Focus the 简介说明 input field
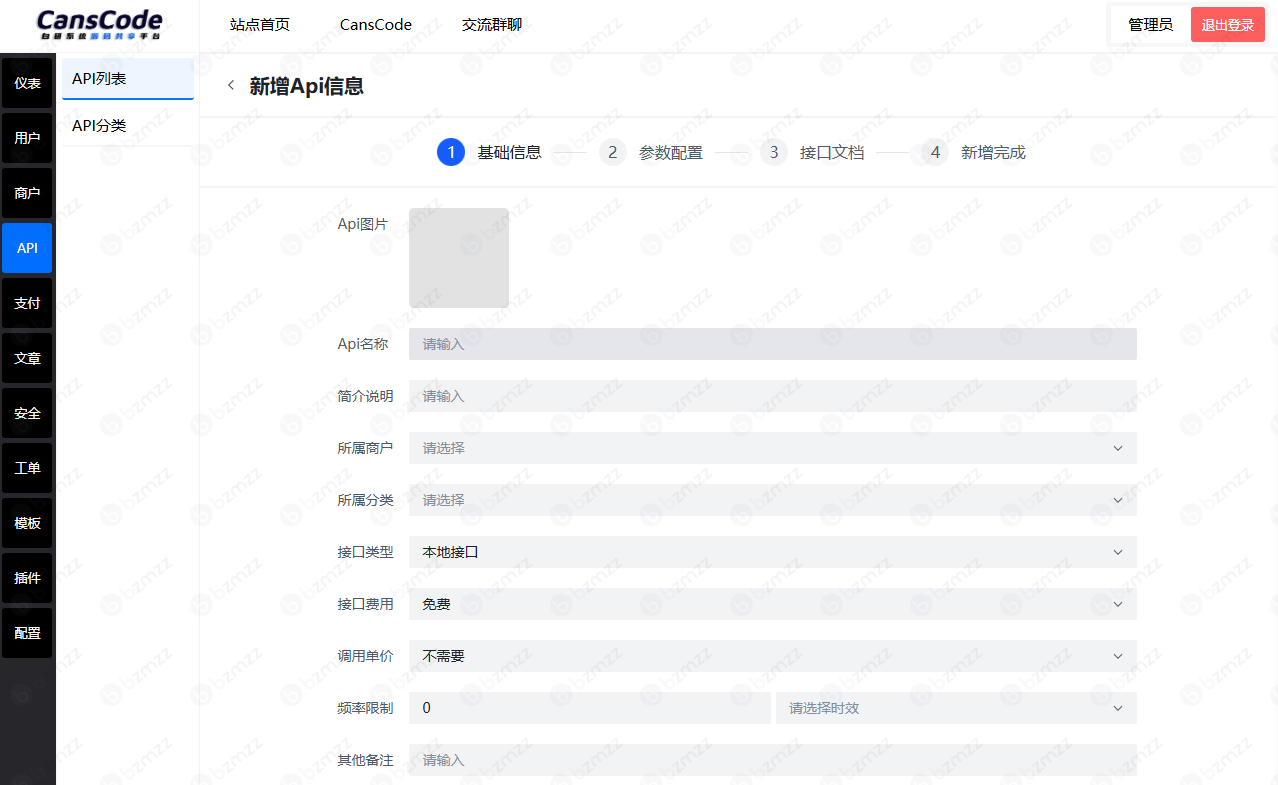This screenshot has height=785, width=1278. (x=773, y=396)
